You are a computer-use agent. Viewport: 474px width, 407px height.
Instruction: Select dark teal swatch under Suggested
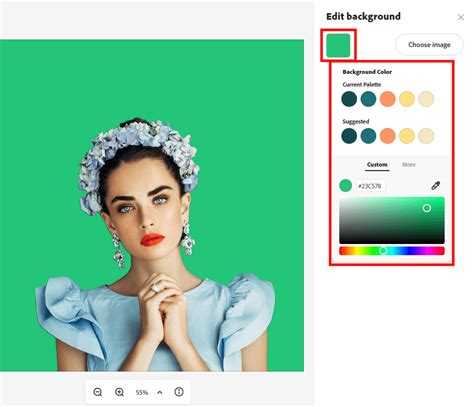[x=349, y=136]
